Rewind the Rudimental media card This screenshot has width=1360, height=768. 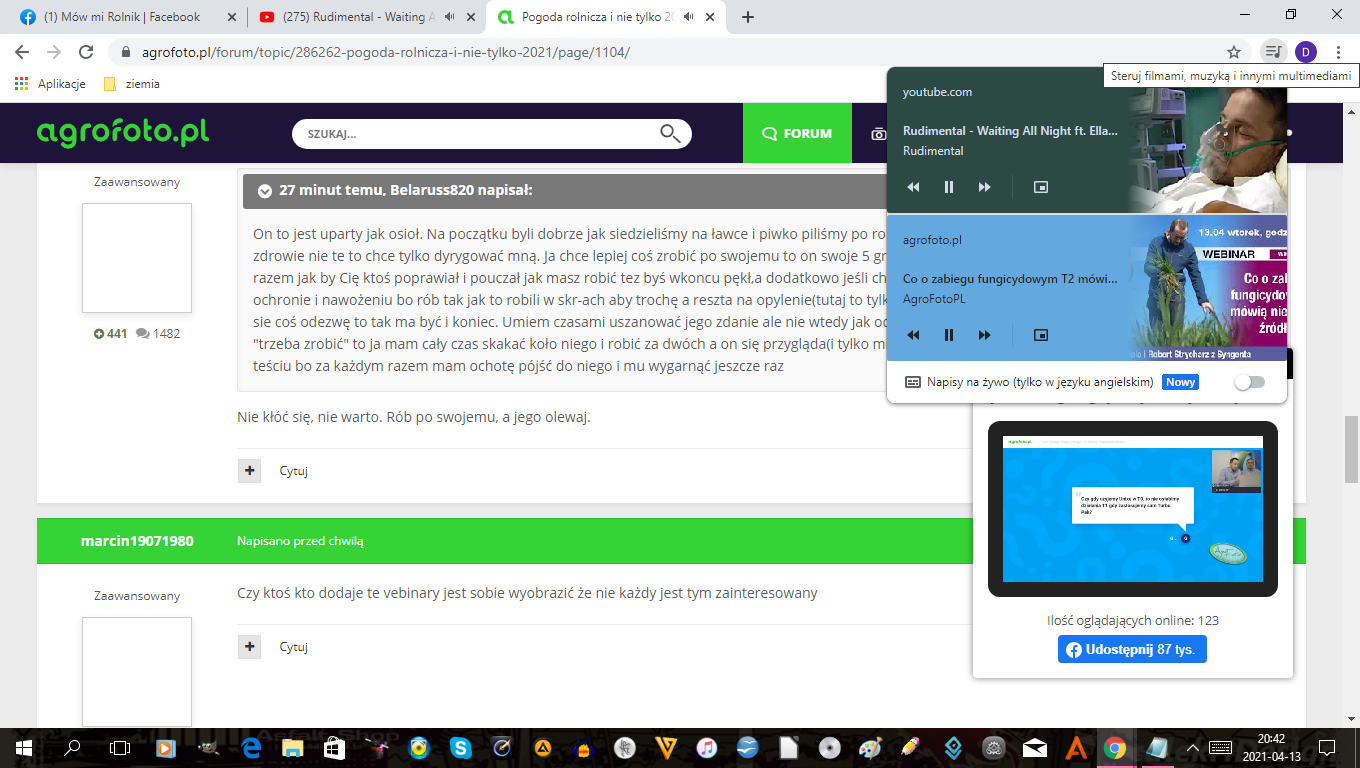point(913,187)
